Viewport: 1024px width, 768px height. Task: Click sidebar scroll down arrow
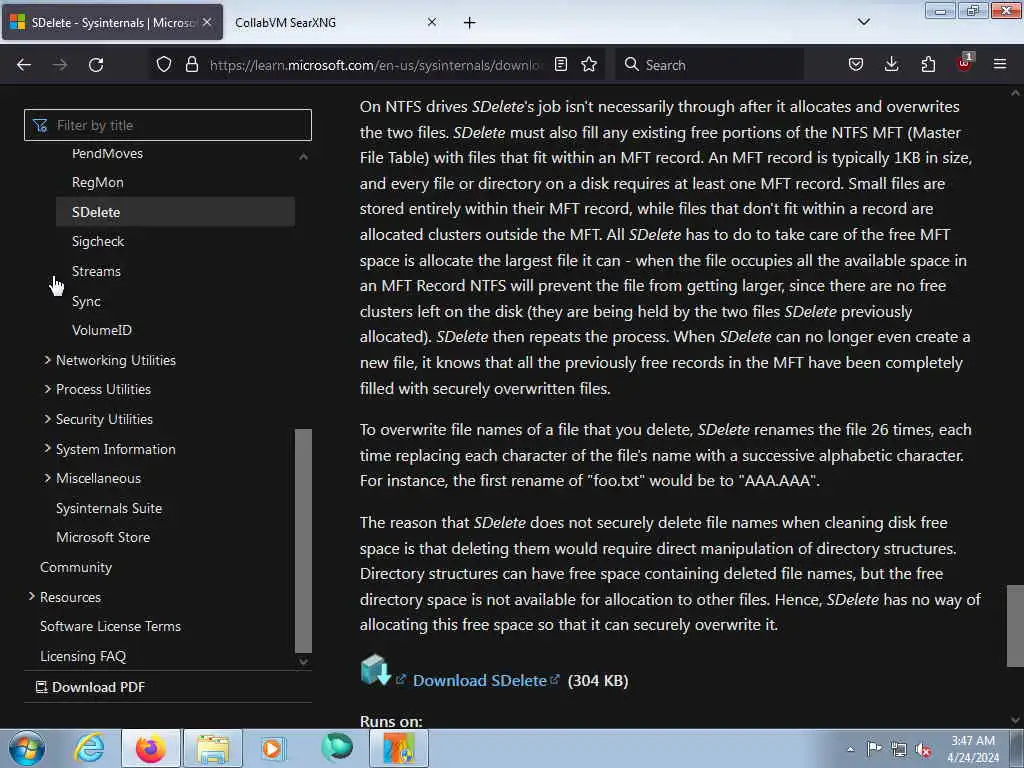(303, 661)
